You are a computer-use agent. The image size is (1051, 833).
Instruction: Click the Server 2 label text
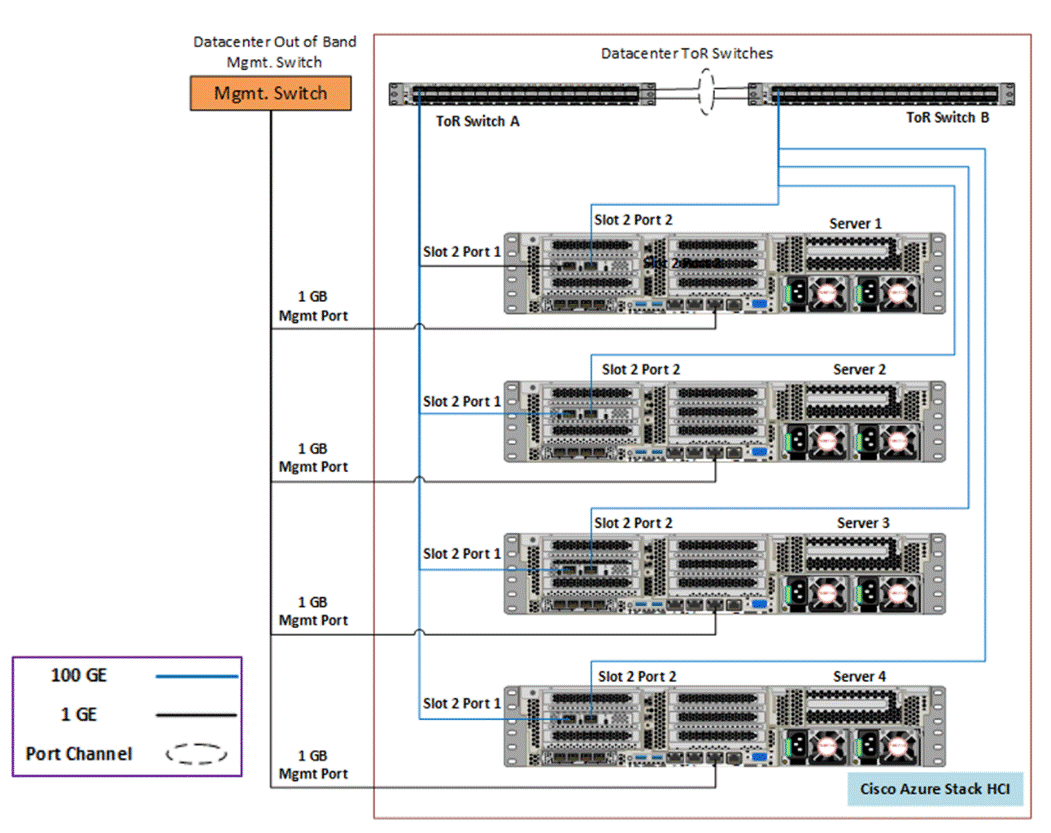click(858, 369)
